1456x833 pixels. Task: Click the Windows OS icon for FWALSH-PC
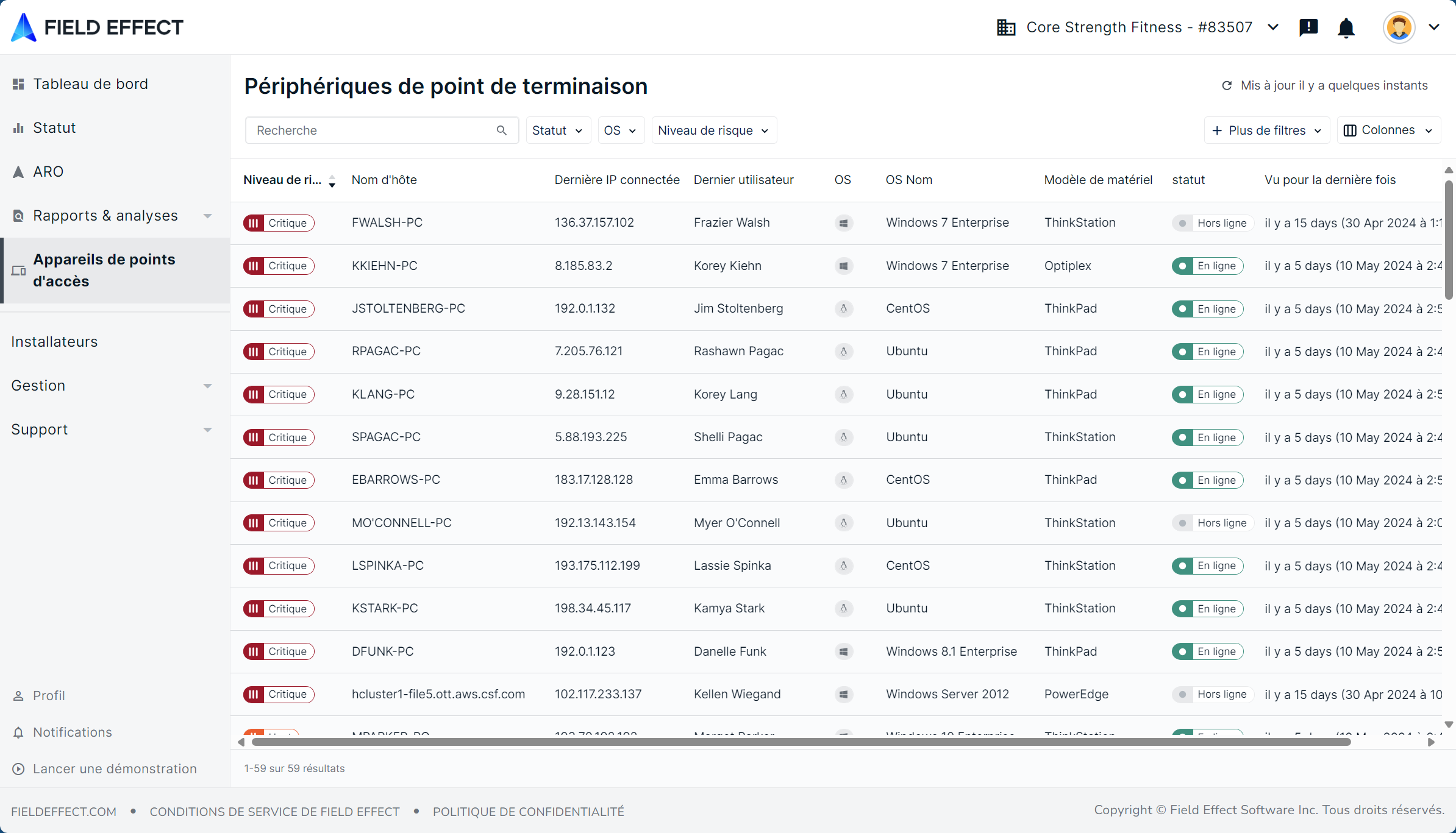pyautogui.click(x=843, y=223)
